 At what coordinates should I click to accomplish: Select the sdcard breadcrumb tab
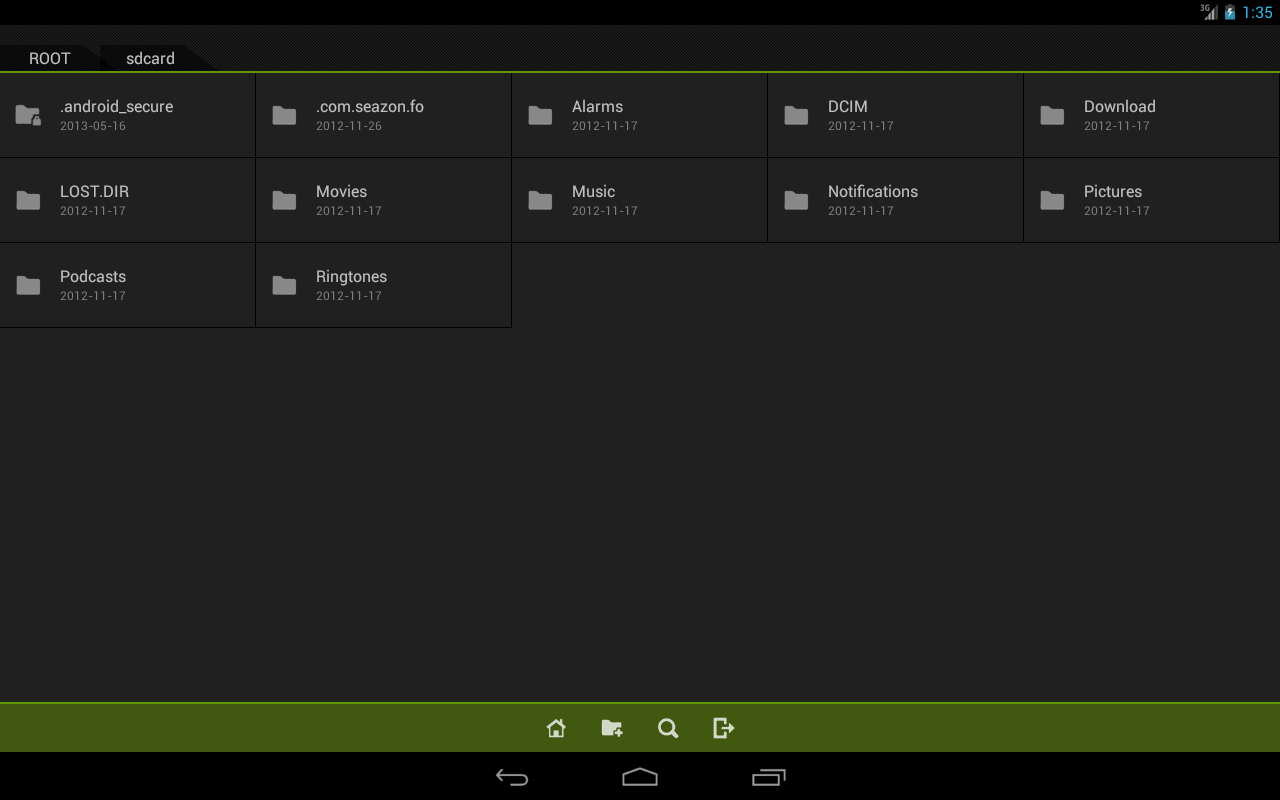click(x=150, y=58)
